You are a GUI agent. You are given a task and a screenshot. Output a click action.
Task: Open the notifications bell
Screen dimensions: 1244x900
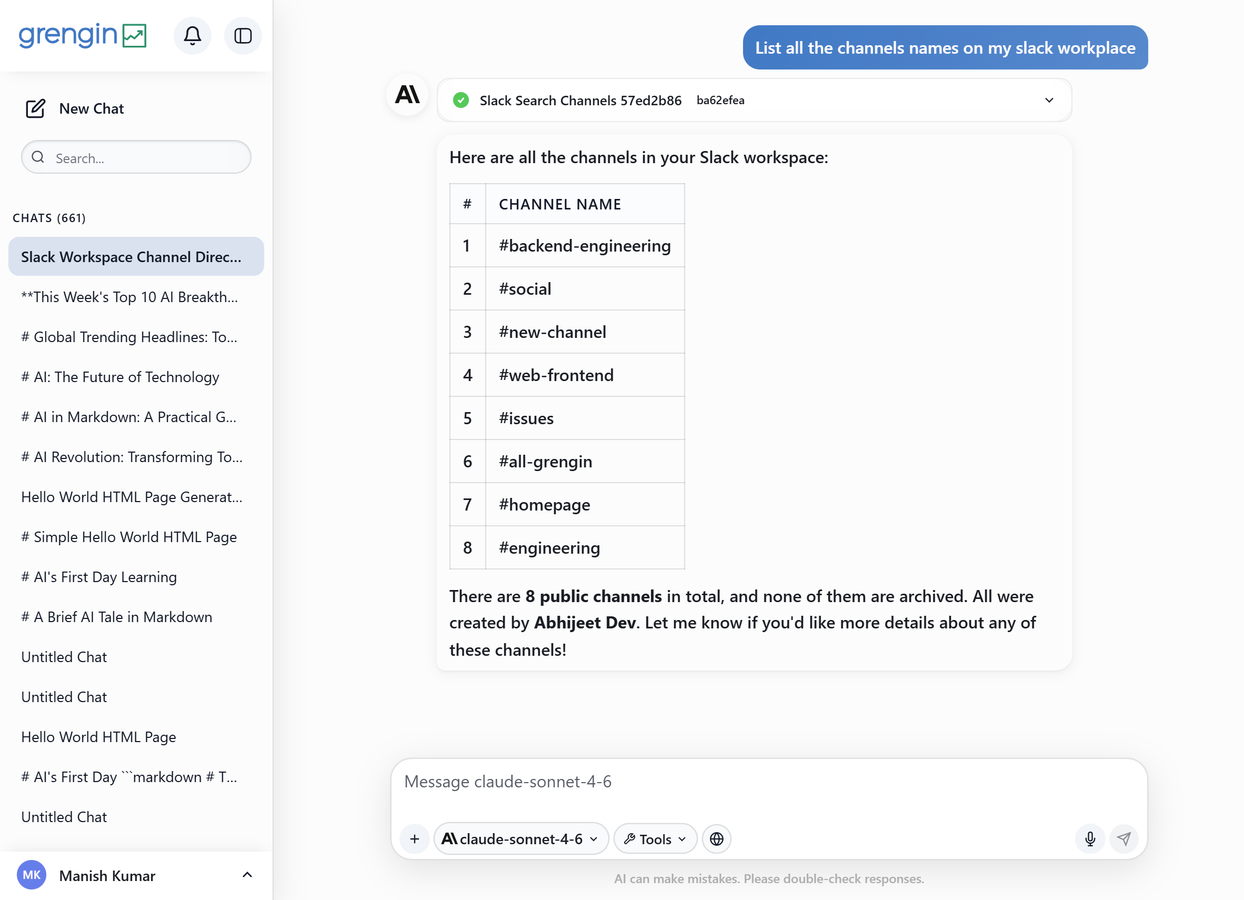192,36
